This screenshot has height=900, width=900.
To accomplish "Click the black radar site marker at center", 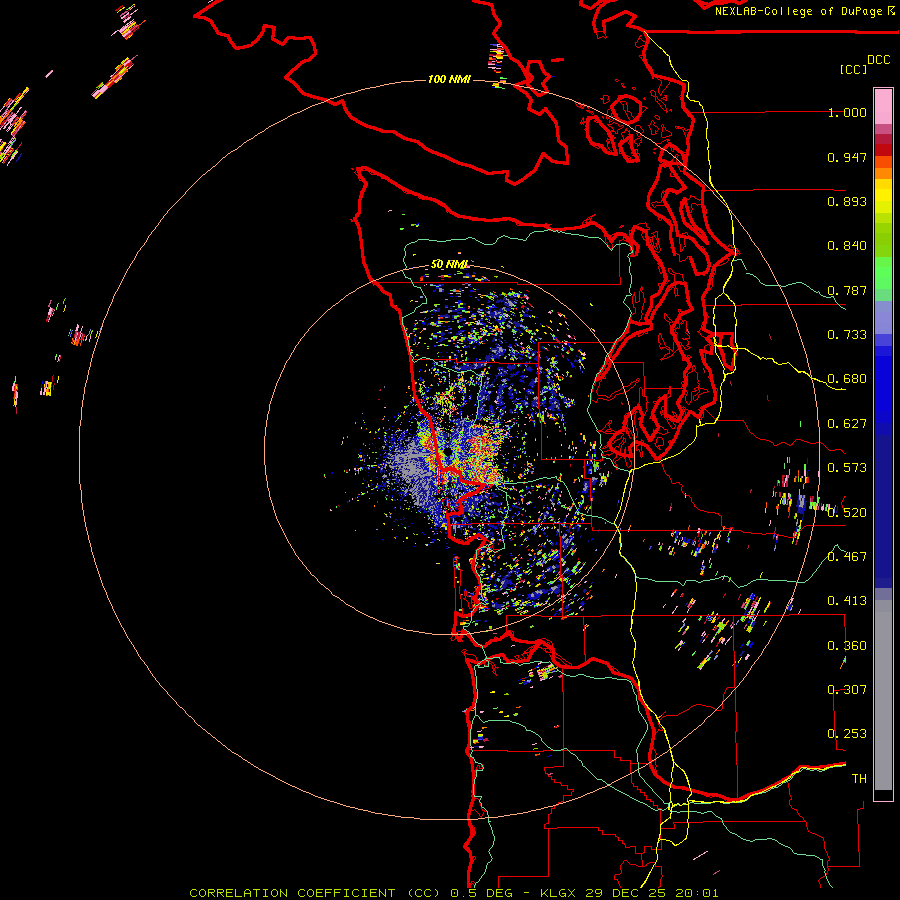I will (x=447, y=452).
